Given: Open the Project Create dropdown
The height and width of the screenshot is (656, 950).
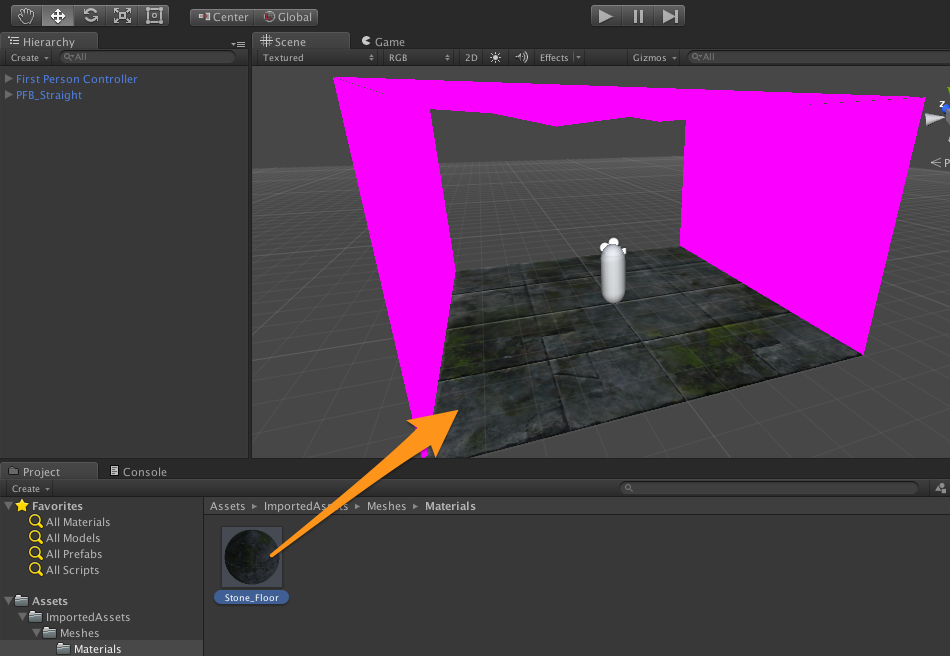Looking at the screenshot, I should point(30,488).
